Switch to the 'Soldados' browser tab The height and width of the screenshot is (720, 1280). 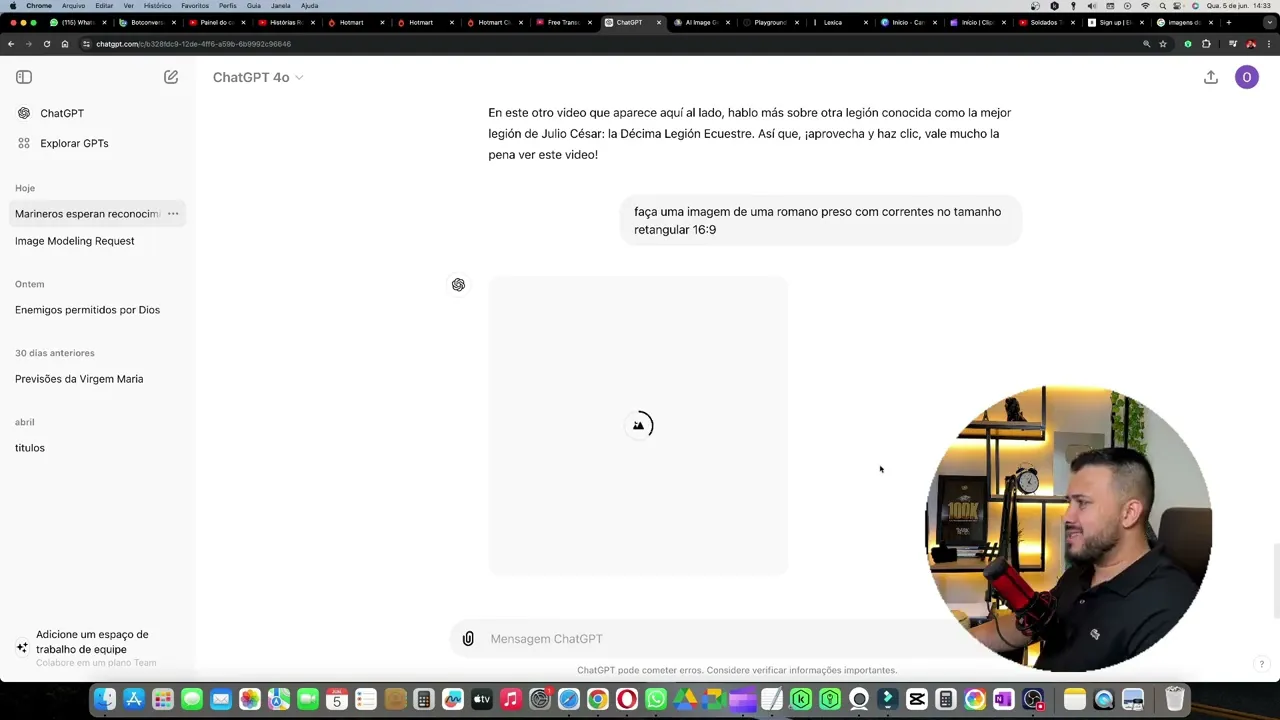[x=1046, y=22]
